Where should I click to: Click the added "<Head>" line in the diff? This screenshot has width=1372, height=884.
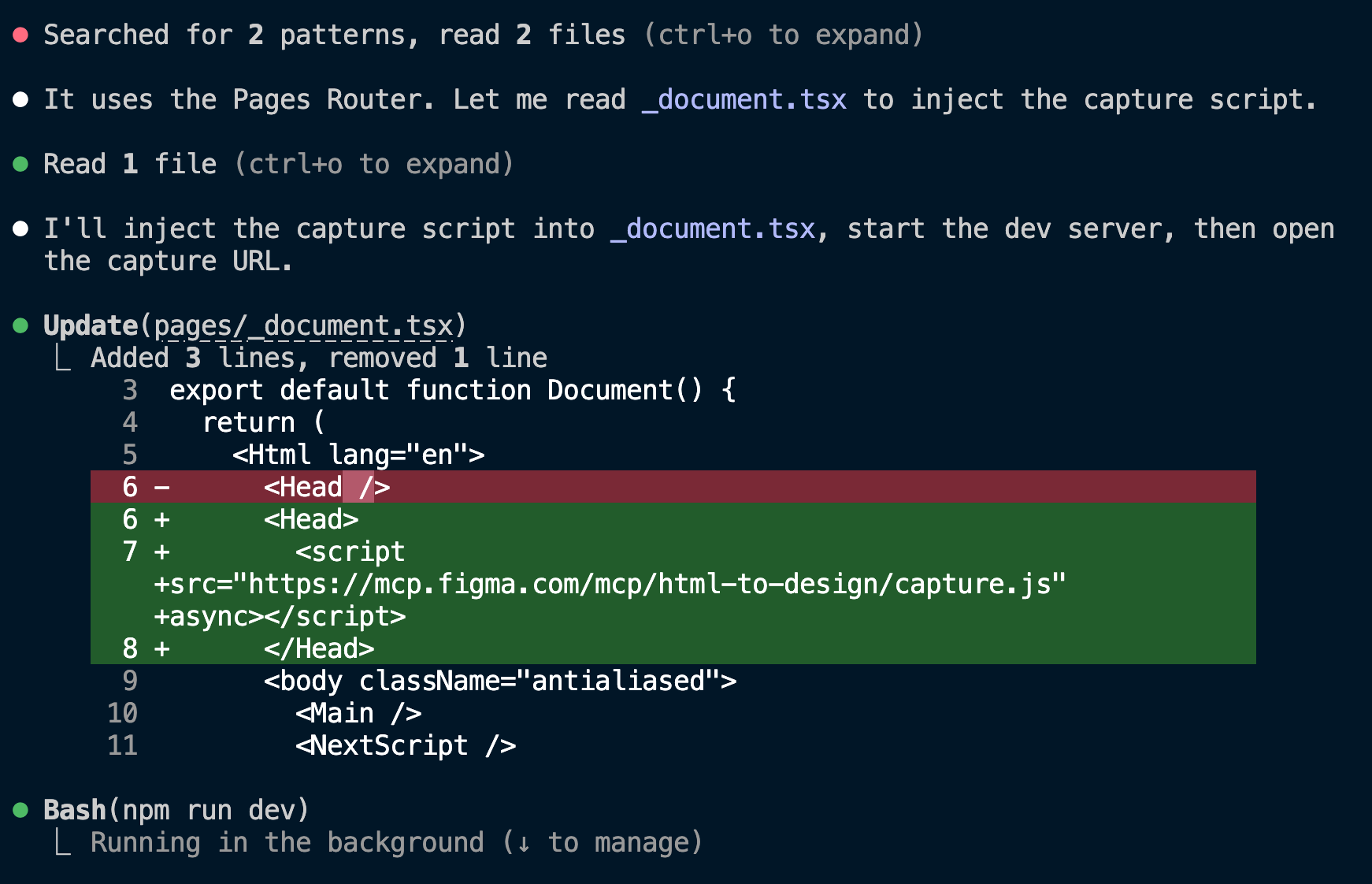click(673, 519)
